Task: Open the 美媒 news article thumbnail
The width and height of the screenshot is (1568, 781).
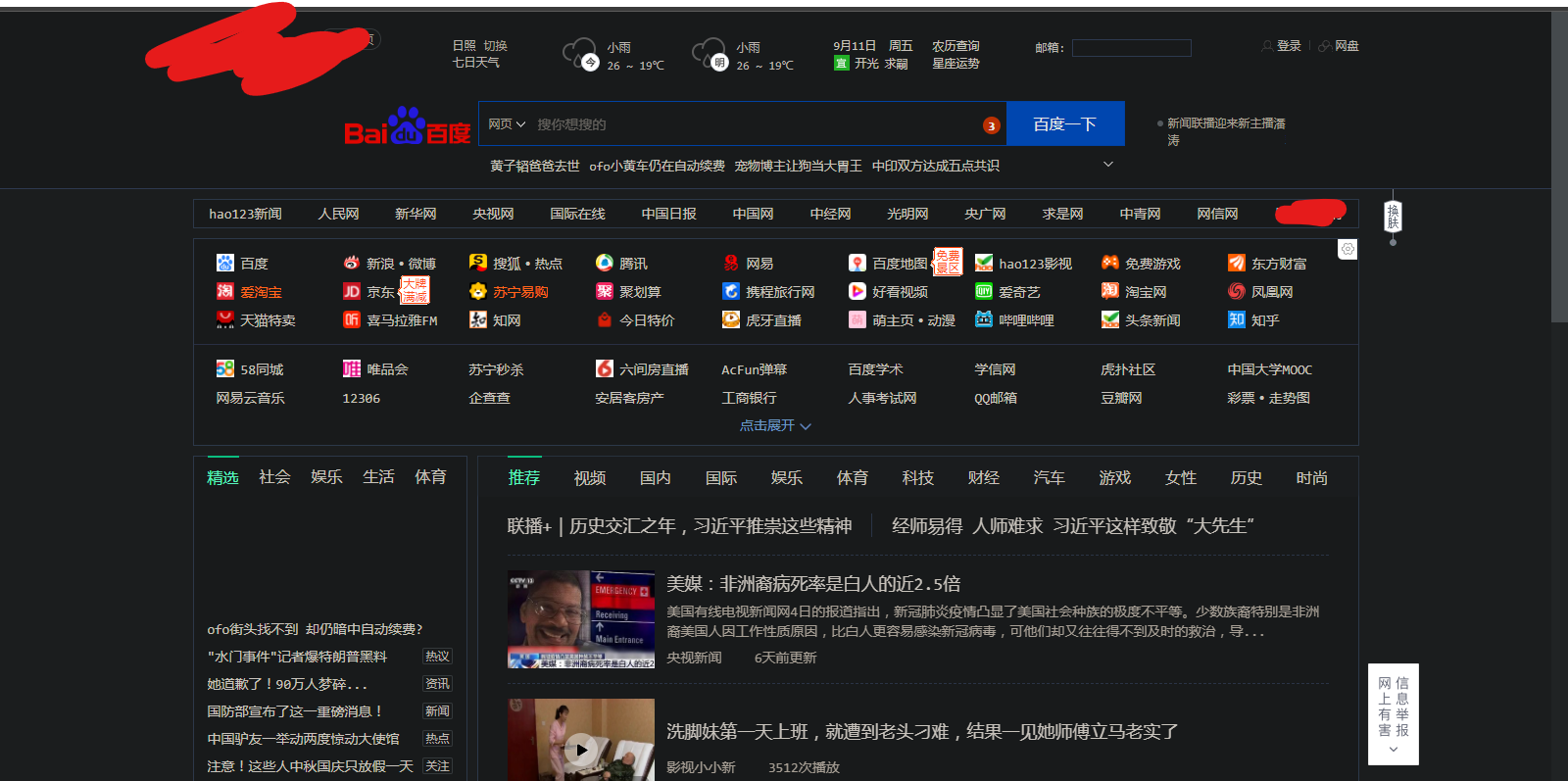Action: [581, 619]
